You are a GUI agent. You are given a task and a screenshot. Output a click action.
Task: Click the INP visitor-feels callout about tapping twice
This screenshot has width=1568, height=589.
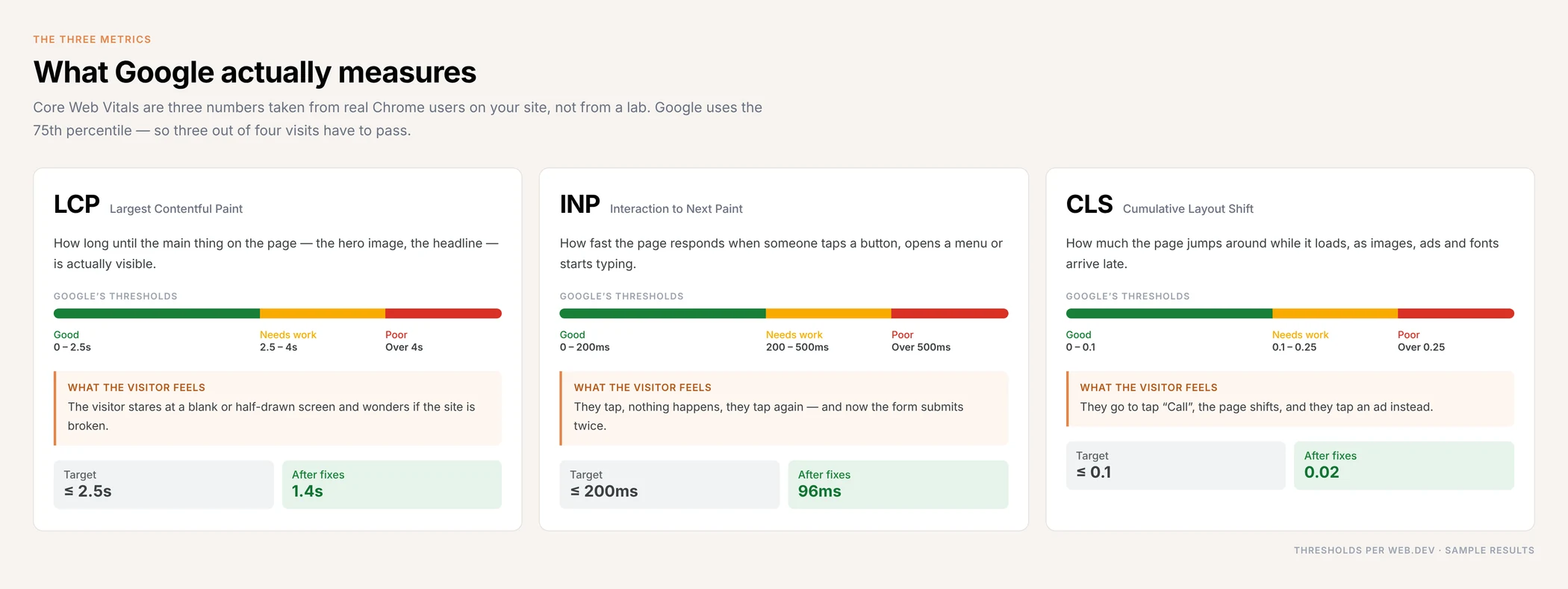784,408
